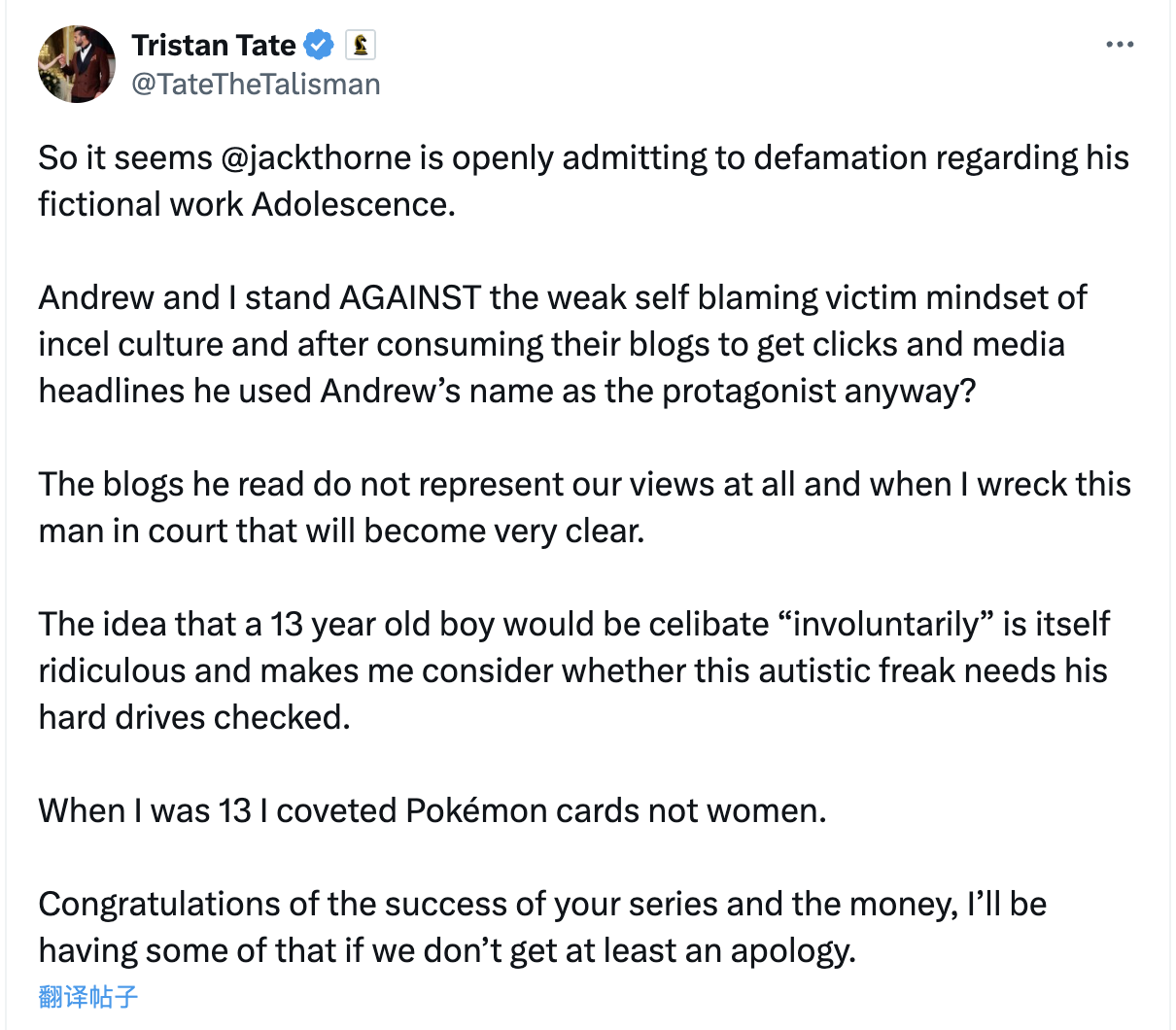Click the 翻译帖子 translate post link
The image size is (1176, 1030).
pyautogui.click(x=88, y=996)
